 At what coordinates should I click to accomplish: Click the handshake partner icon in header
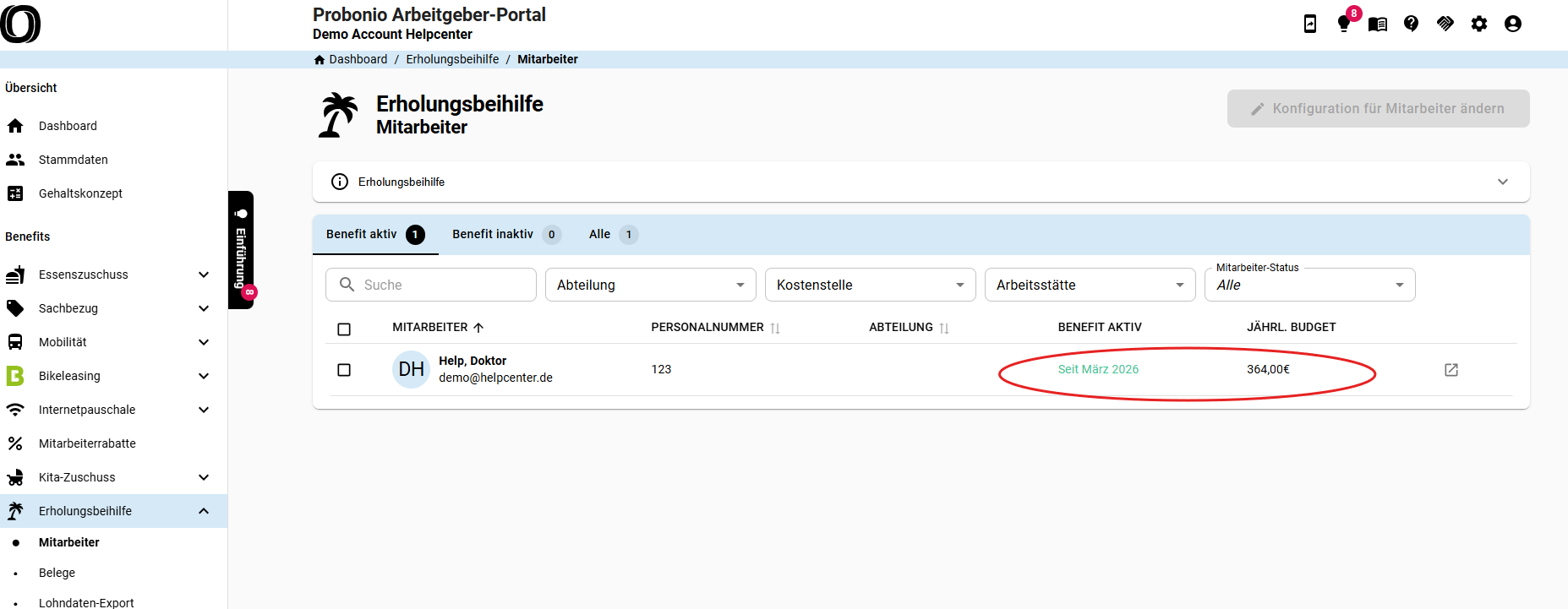(x=1445, y=24)
